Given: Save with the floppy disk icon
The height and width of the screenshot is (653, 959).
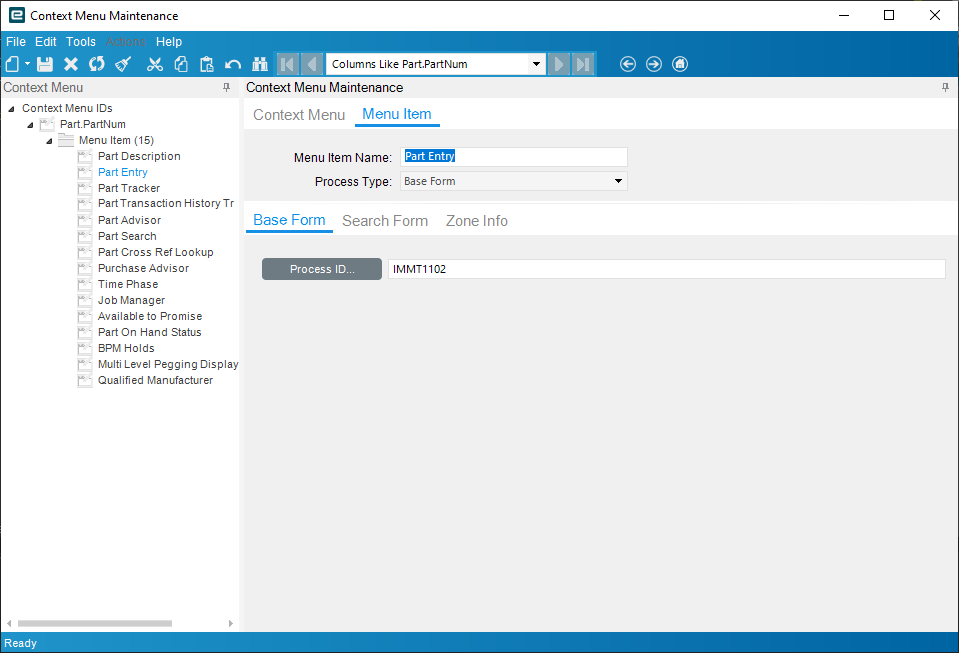Looking at the screenshot, I should coord(45,64).
